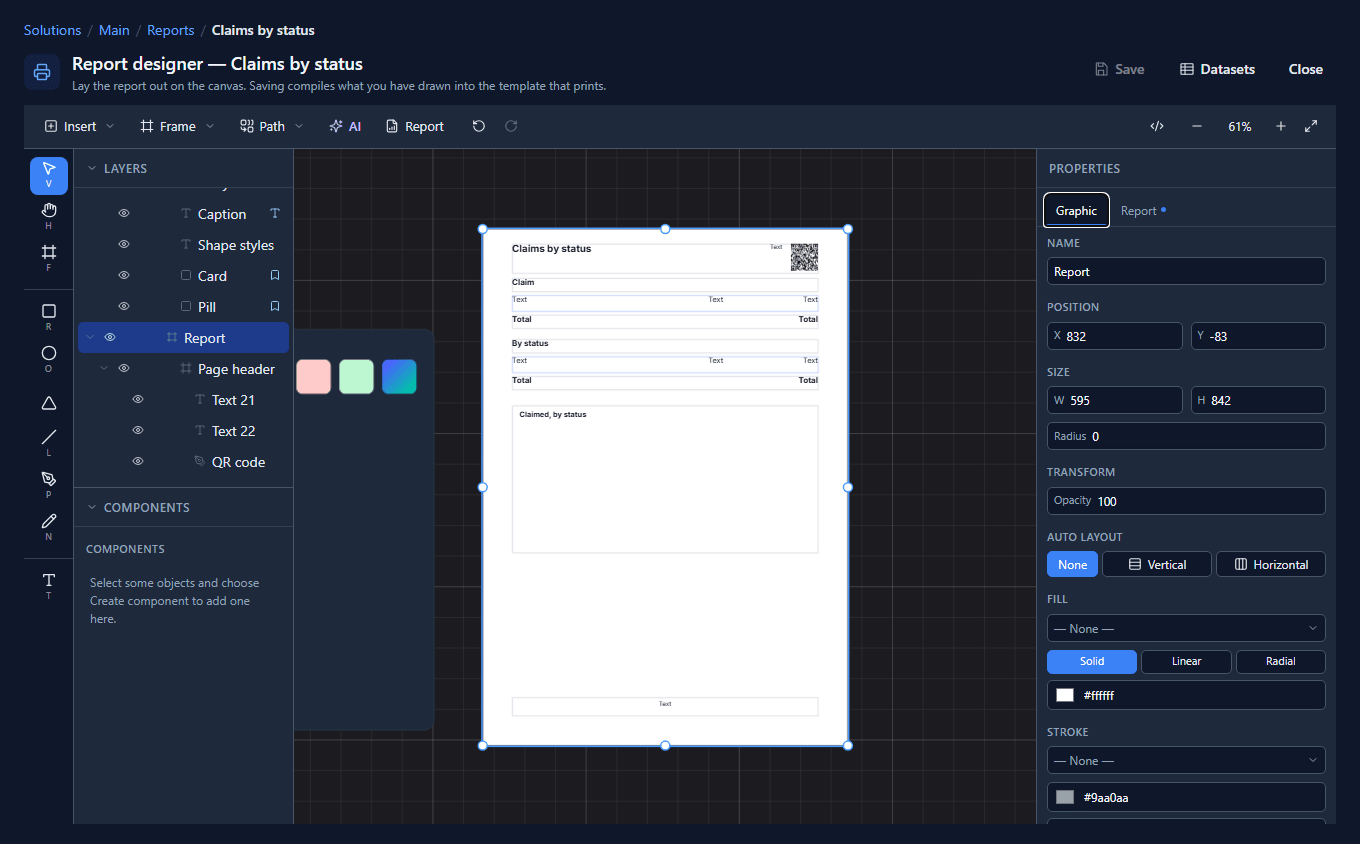Open the Insert dropdown menu
This screenshot has width=1360, height=844.
[x=80, y=126]
